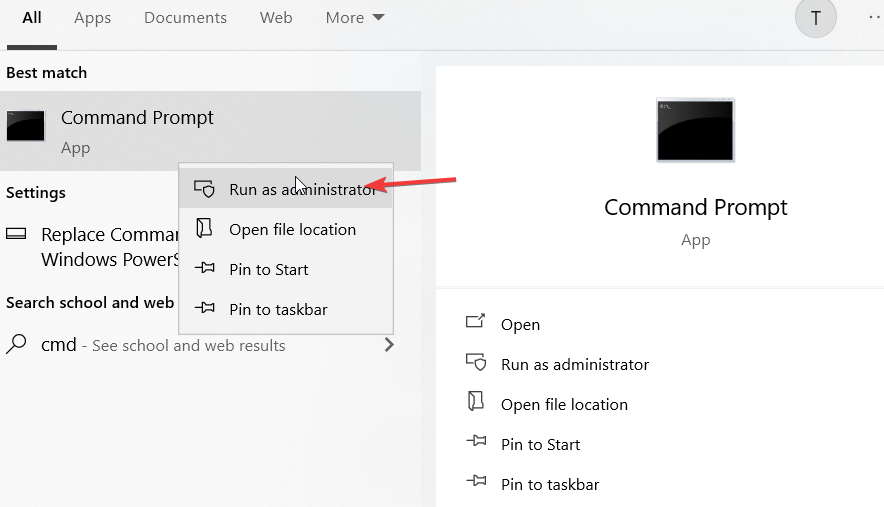Click Run as administrator in preview pane

point(575,364)
